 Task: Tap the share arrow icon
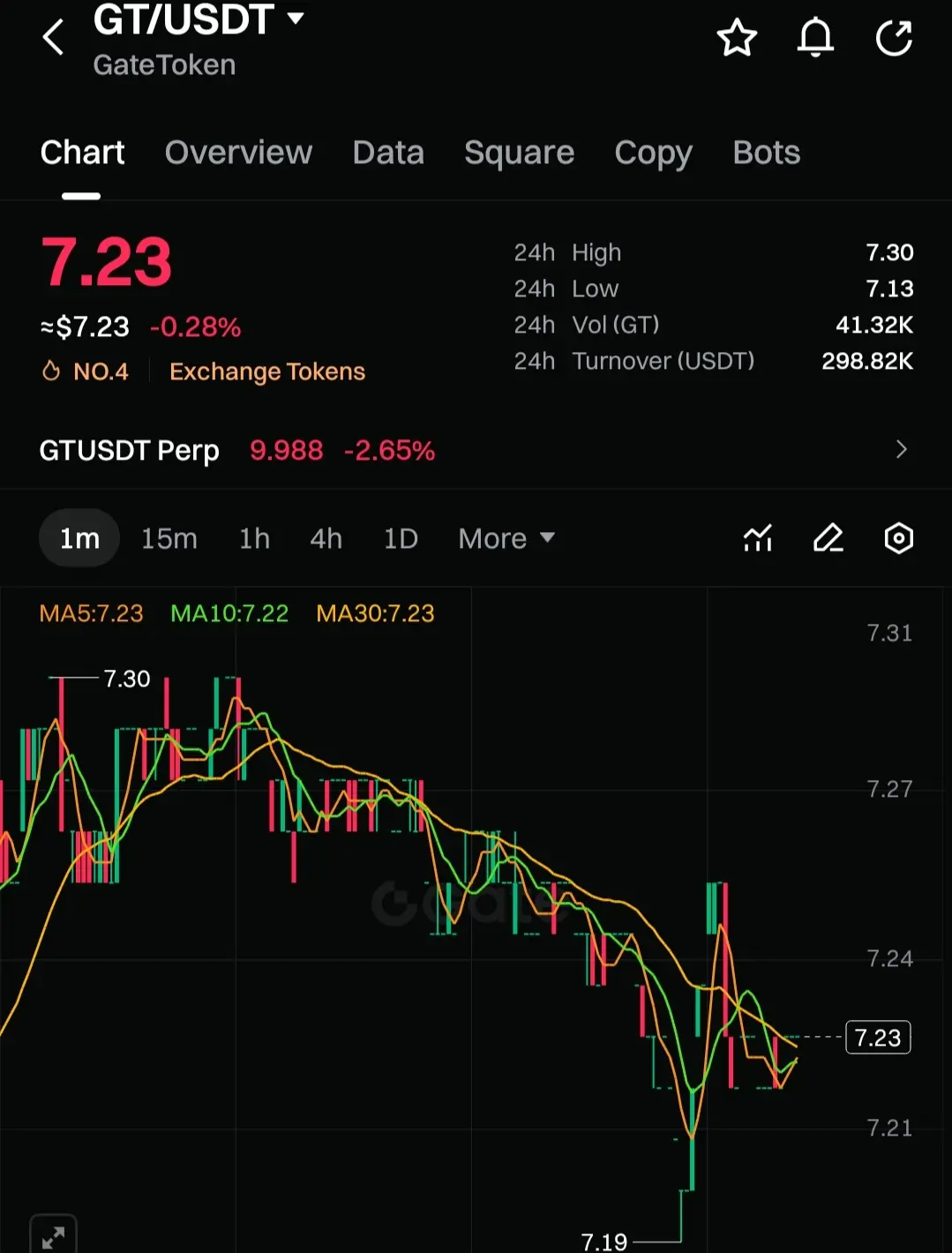coord(894,38)
